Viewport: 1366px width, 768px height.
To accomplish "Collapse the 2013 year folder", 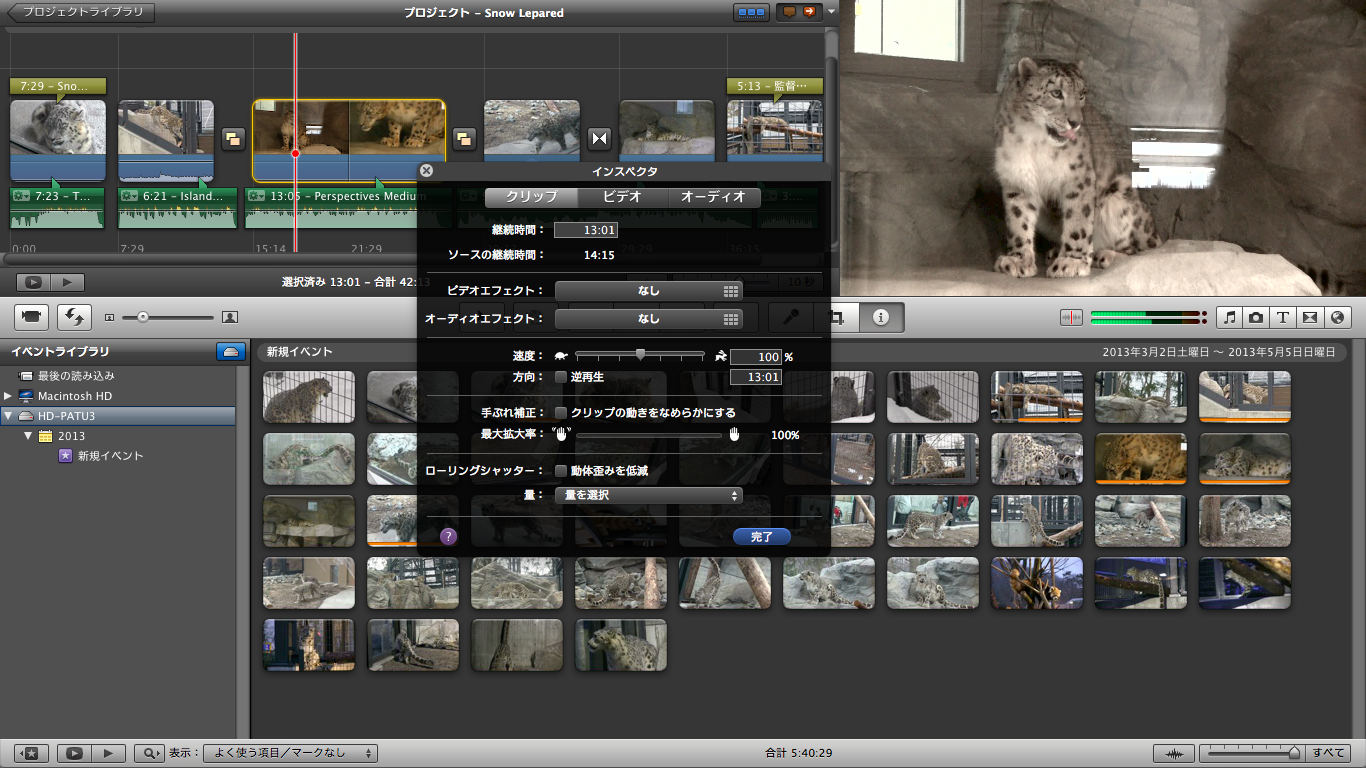I will point(28,436).
